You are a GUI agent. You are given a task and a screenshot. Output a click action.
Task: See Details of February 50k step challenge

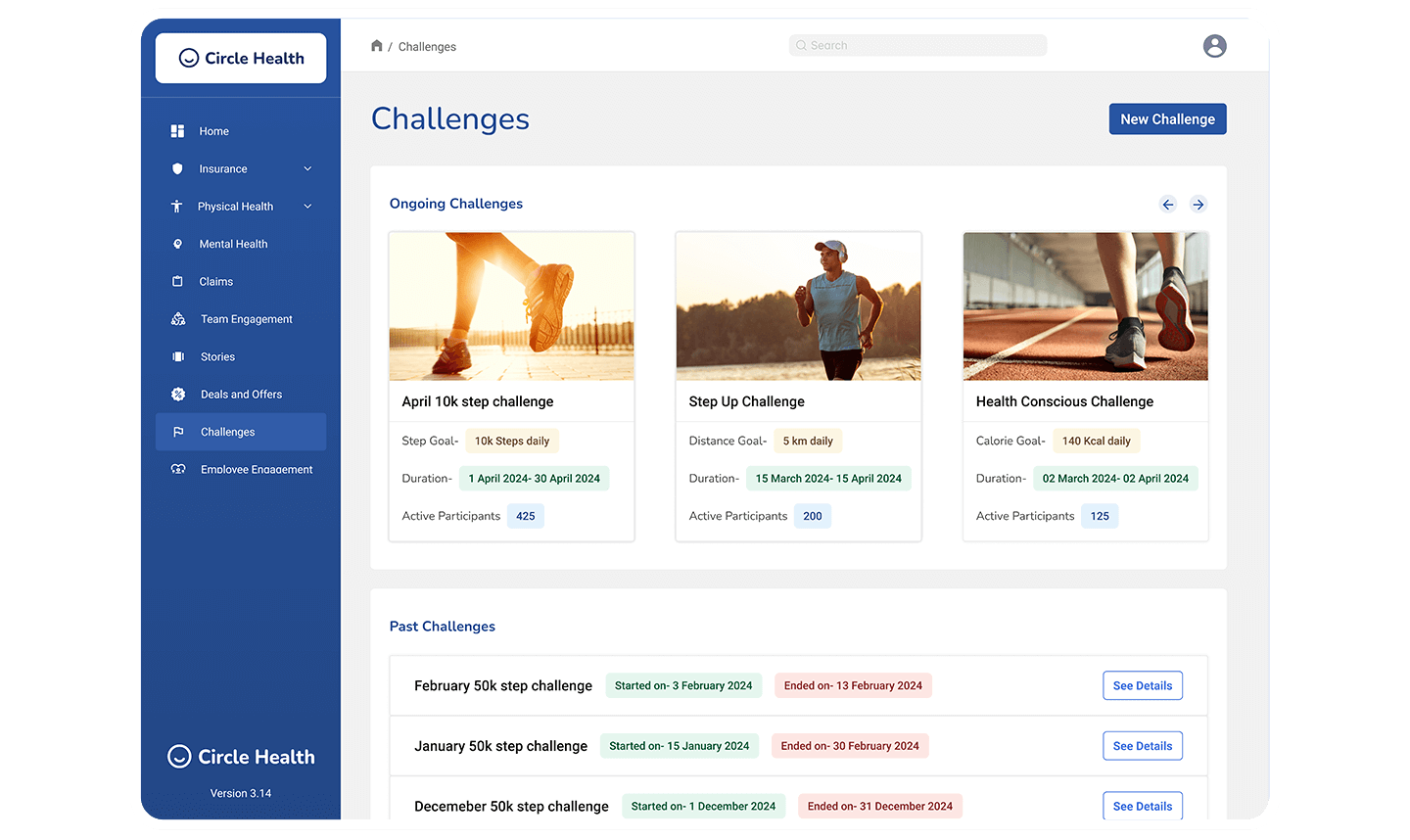pos(1143,685)
